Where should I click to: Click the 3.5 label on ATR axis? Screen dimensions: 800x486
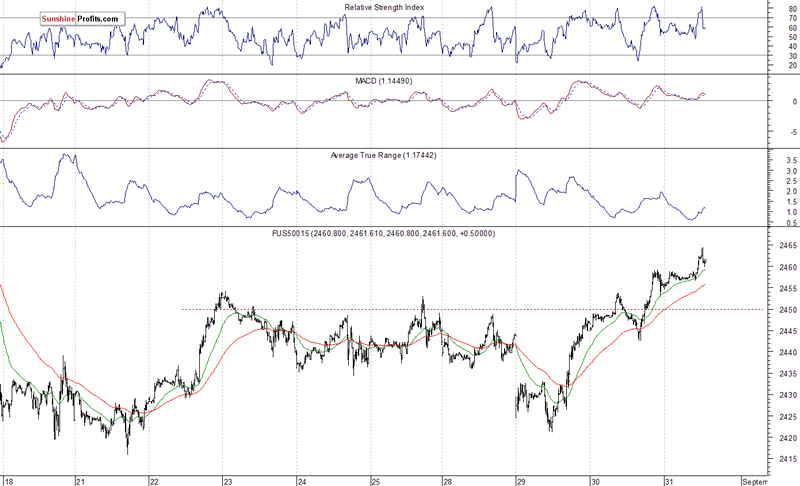tap(790, 160)
